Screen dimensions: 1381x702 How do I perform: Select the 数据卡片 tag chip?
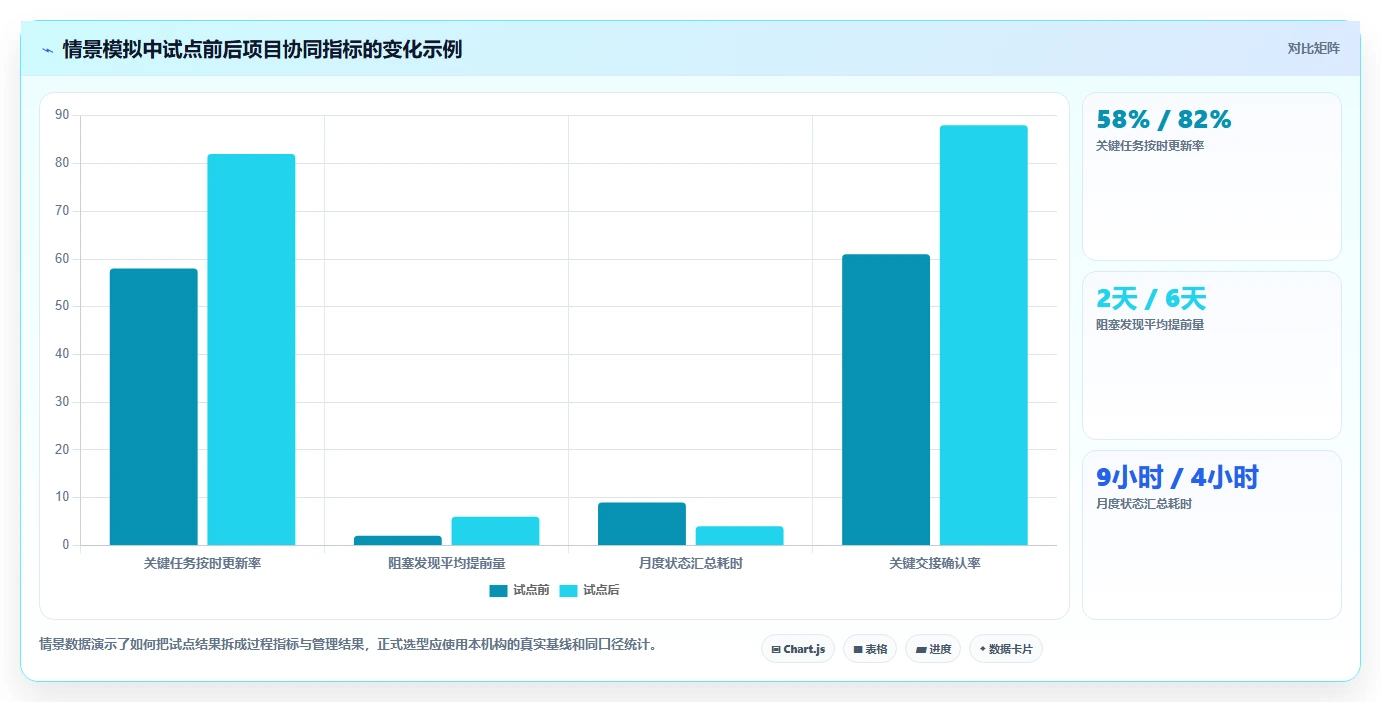click(1006, 649)
